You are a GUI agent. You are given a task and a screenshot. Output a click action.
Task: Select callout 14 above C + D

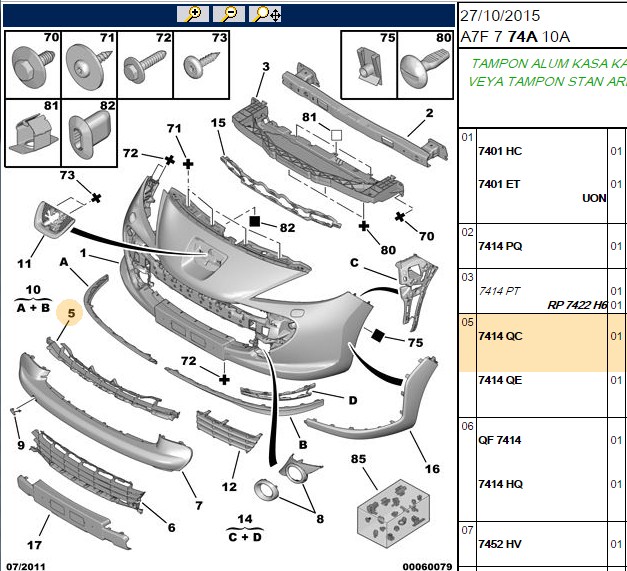pyautogui.click(x=245, y=519)
